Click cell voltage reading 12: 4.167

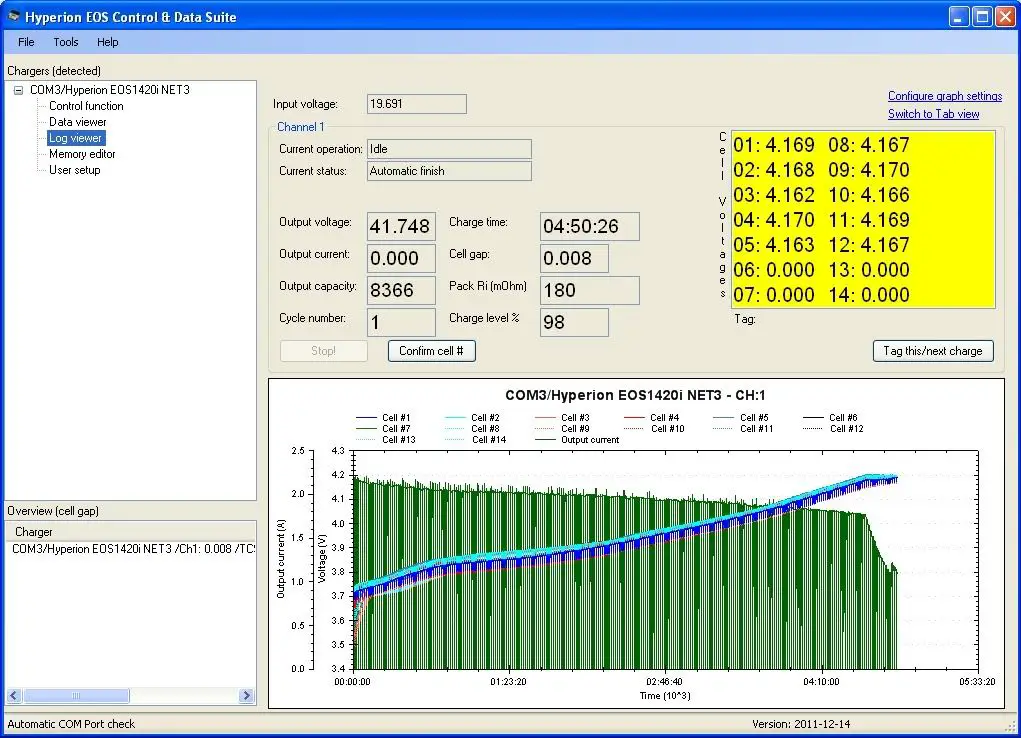click(869, 245)
